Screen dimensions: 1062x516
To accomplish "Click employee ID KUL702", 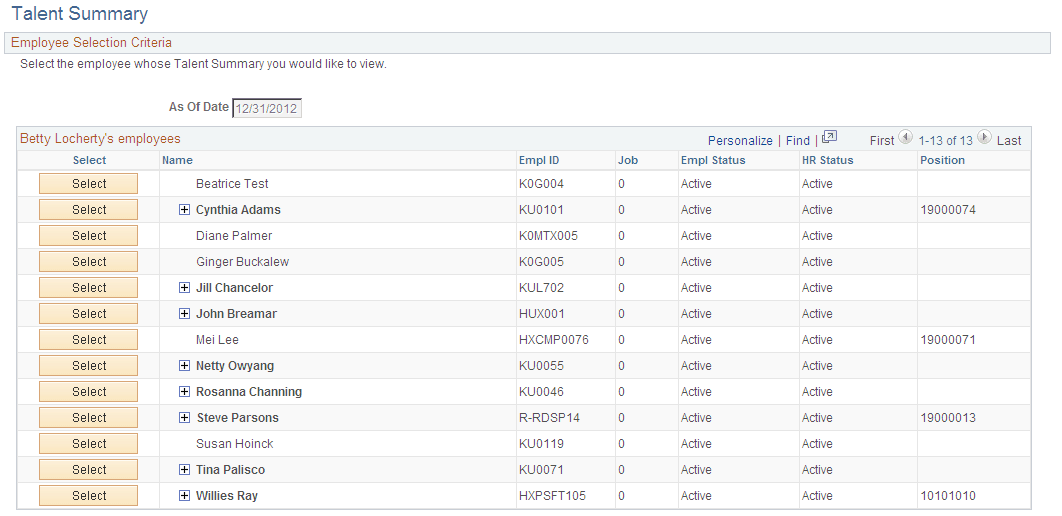I will coord(541,288).
